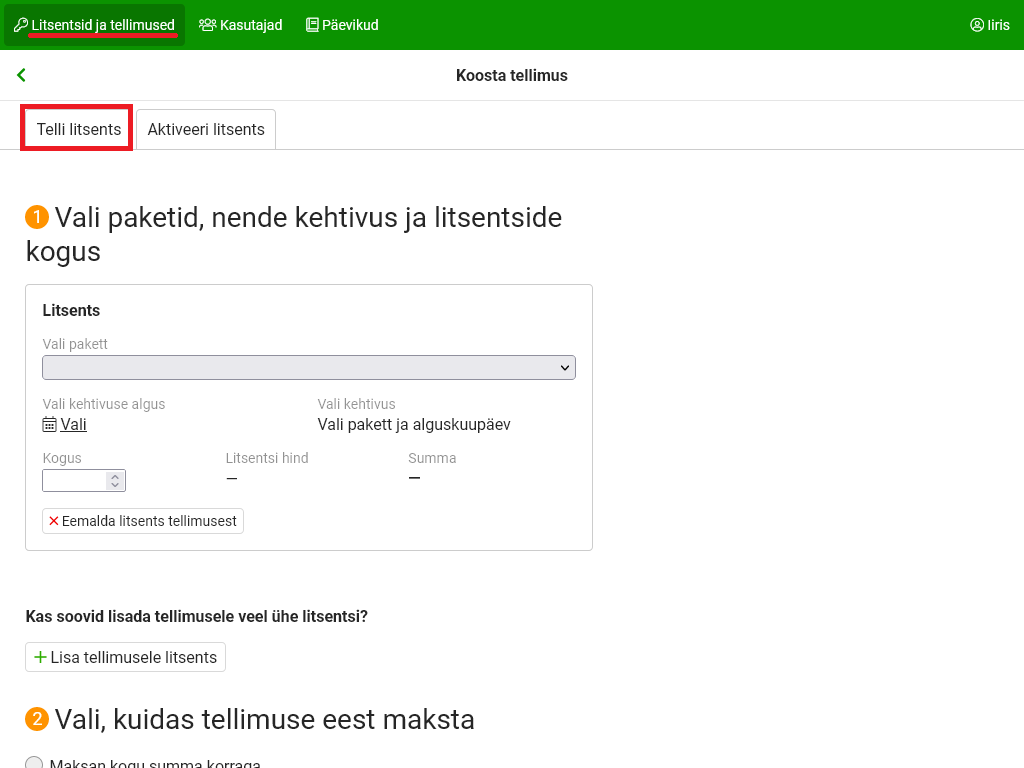Increase Kogus using the up arrow
The width and height of the screenshot is (1024, 768).
point(115,476)
